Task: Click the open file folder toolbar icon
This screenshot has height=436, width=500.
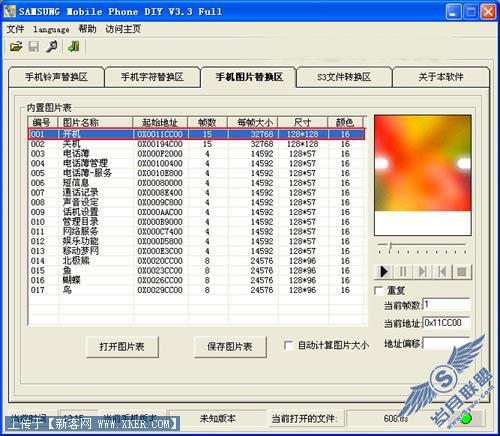Action: tap(16, 46)
